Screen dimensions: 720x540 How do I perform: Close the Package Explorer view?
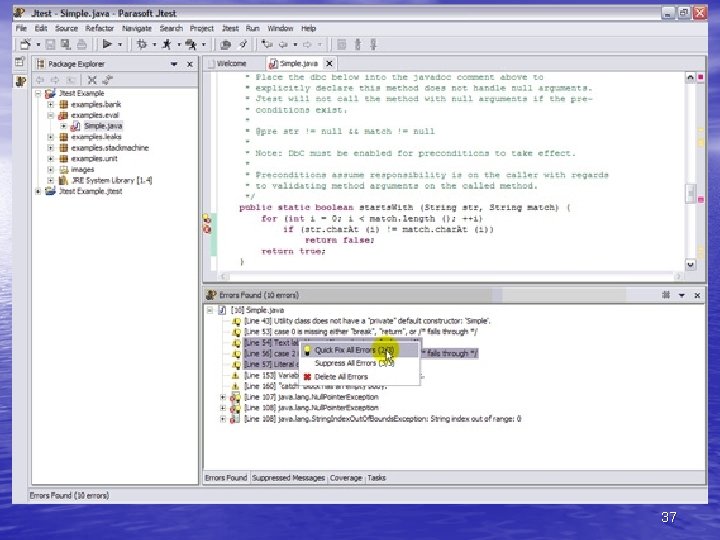click(x=190, y=64)
